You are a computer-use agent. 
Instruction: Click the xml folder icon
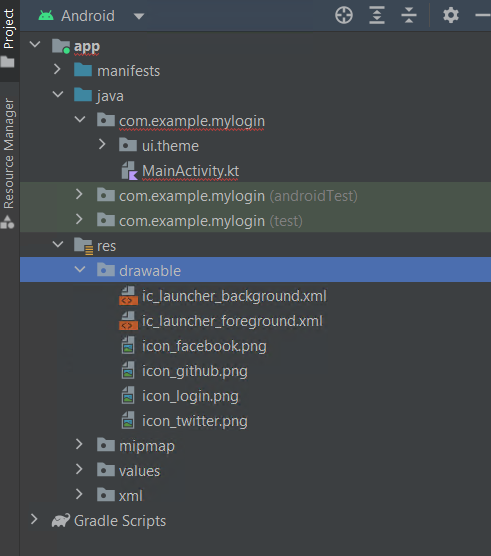(x=106, y=495)
